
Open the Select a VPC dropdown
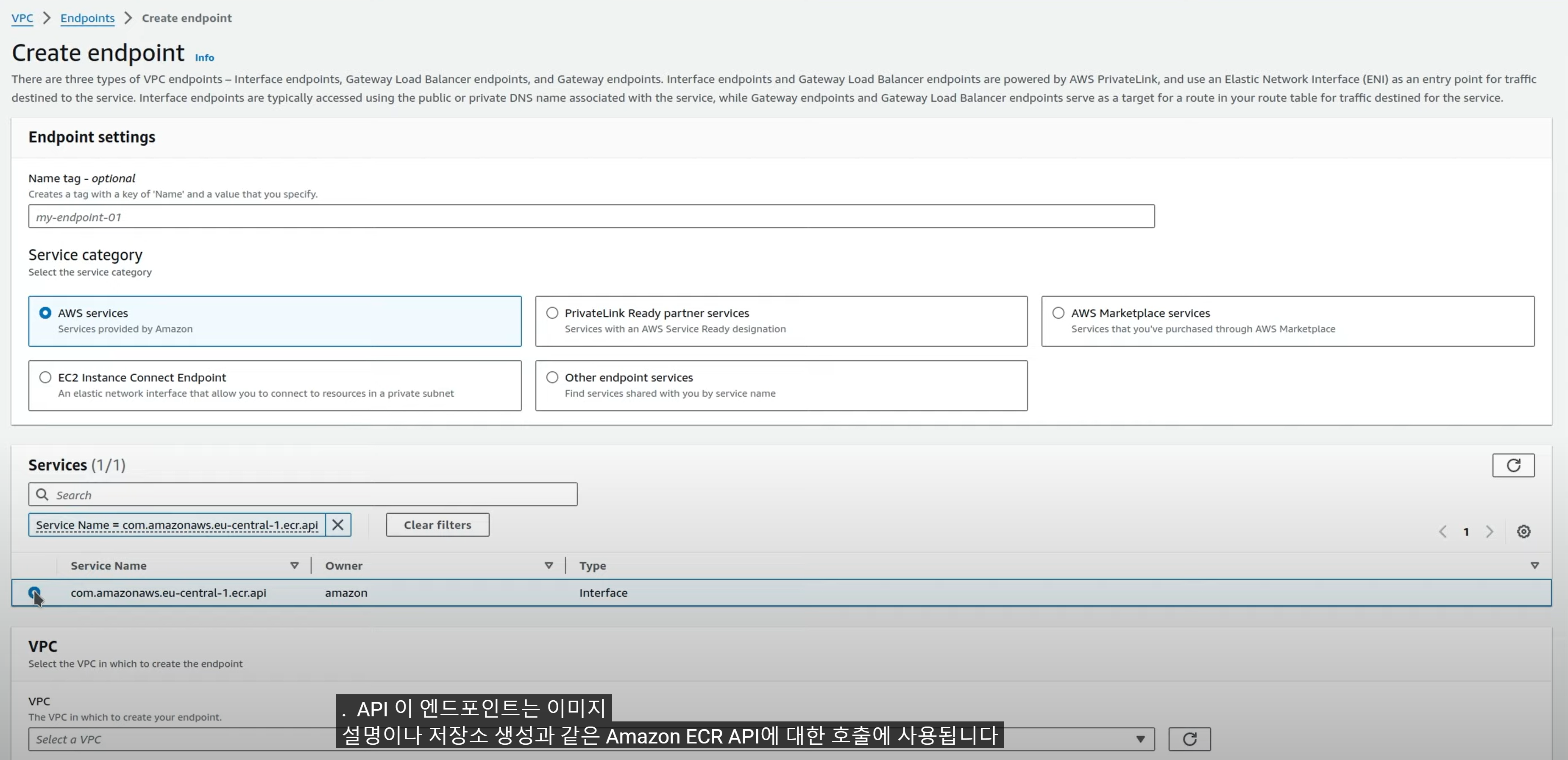pos(183,739)
